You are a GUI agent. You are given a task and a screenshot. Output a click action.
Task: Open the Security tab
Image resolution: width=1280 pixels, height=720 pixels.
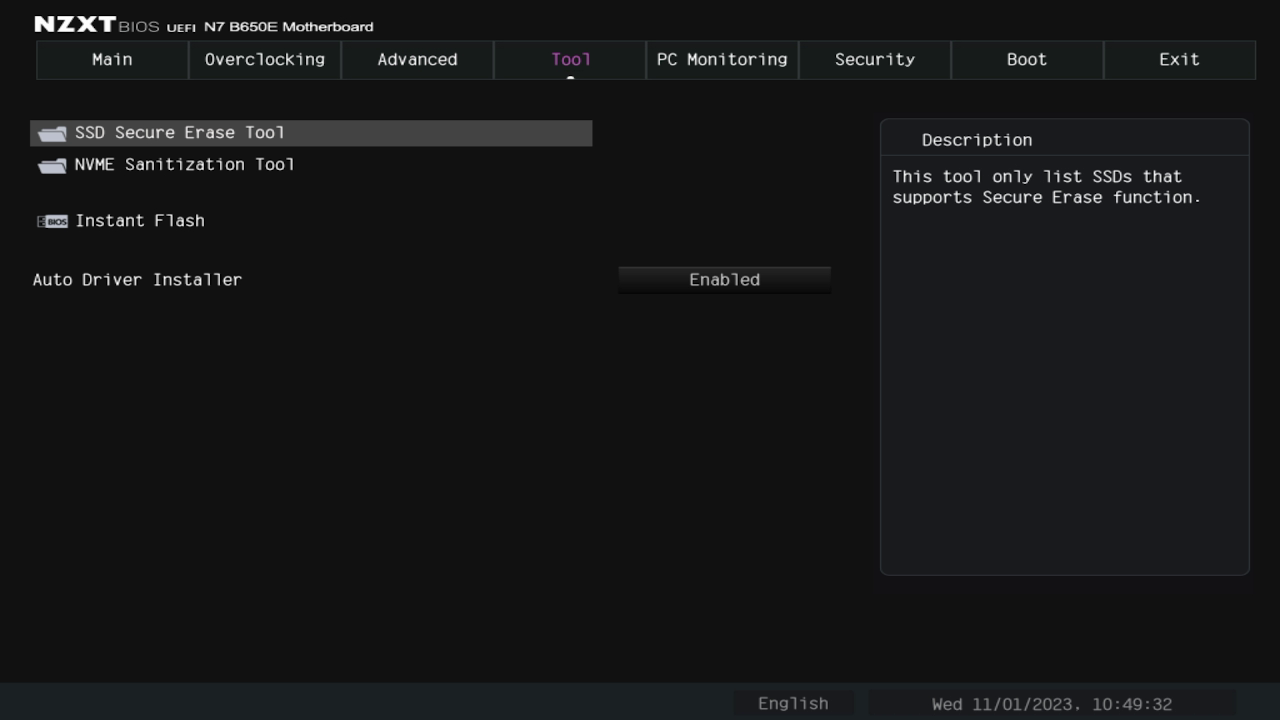click(874, 59)
